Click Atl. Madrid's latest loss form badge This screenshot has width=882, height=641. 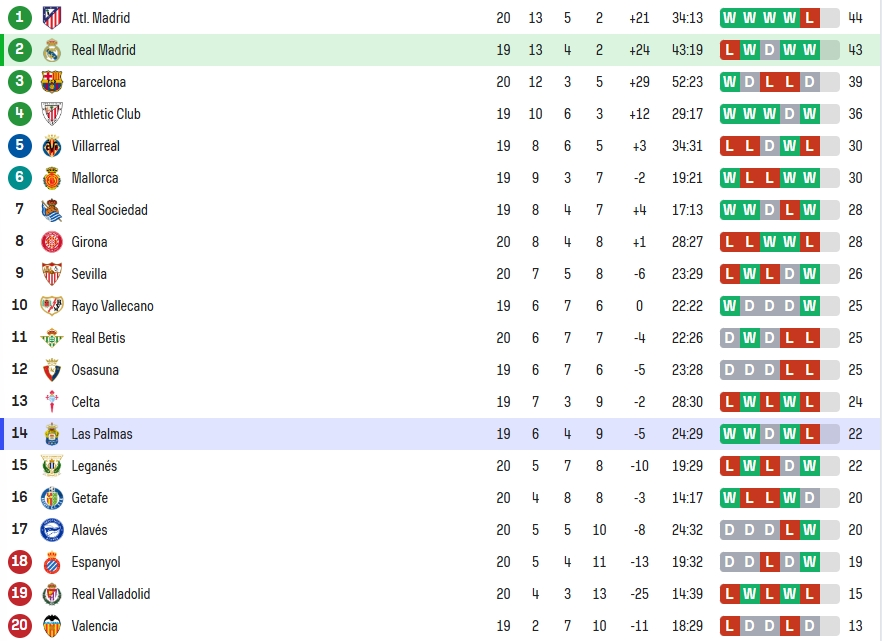tap(809, 18)
